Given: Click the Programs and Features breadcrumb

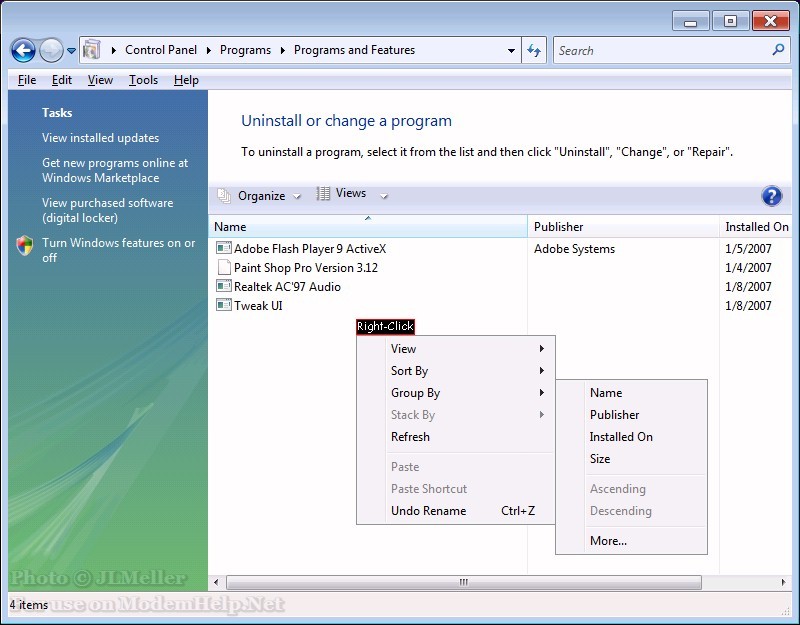Looking at the screenshot, I should click(355, 50).
